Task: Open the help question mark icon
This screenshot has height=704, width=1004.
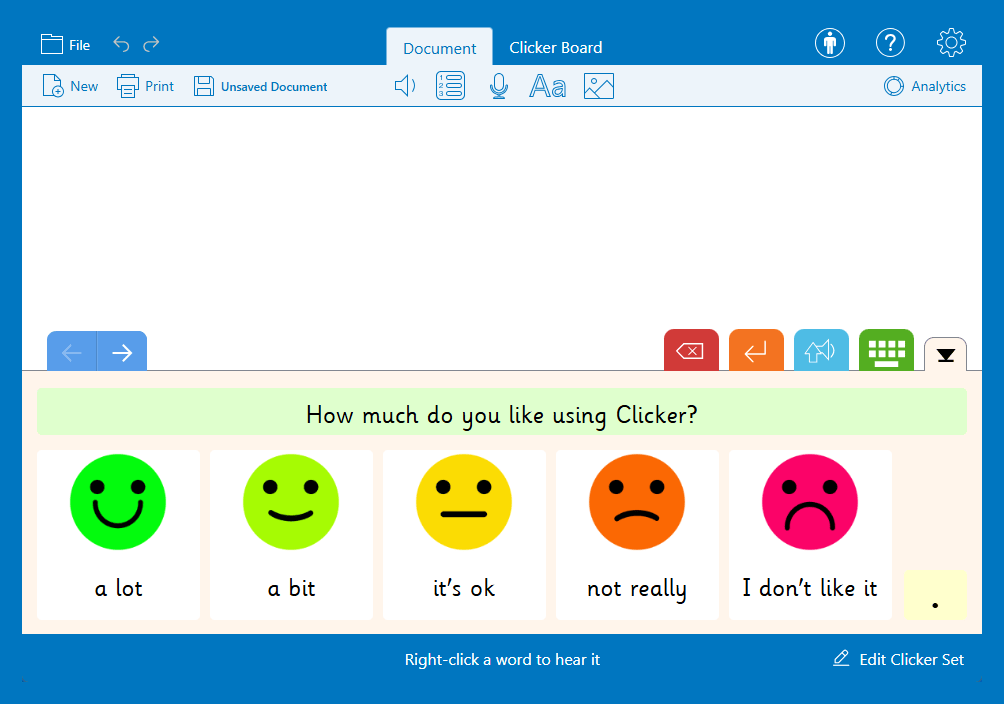Action: pyautogui.click(x=890, y=44)
